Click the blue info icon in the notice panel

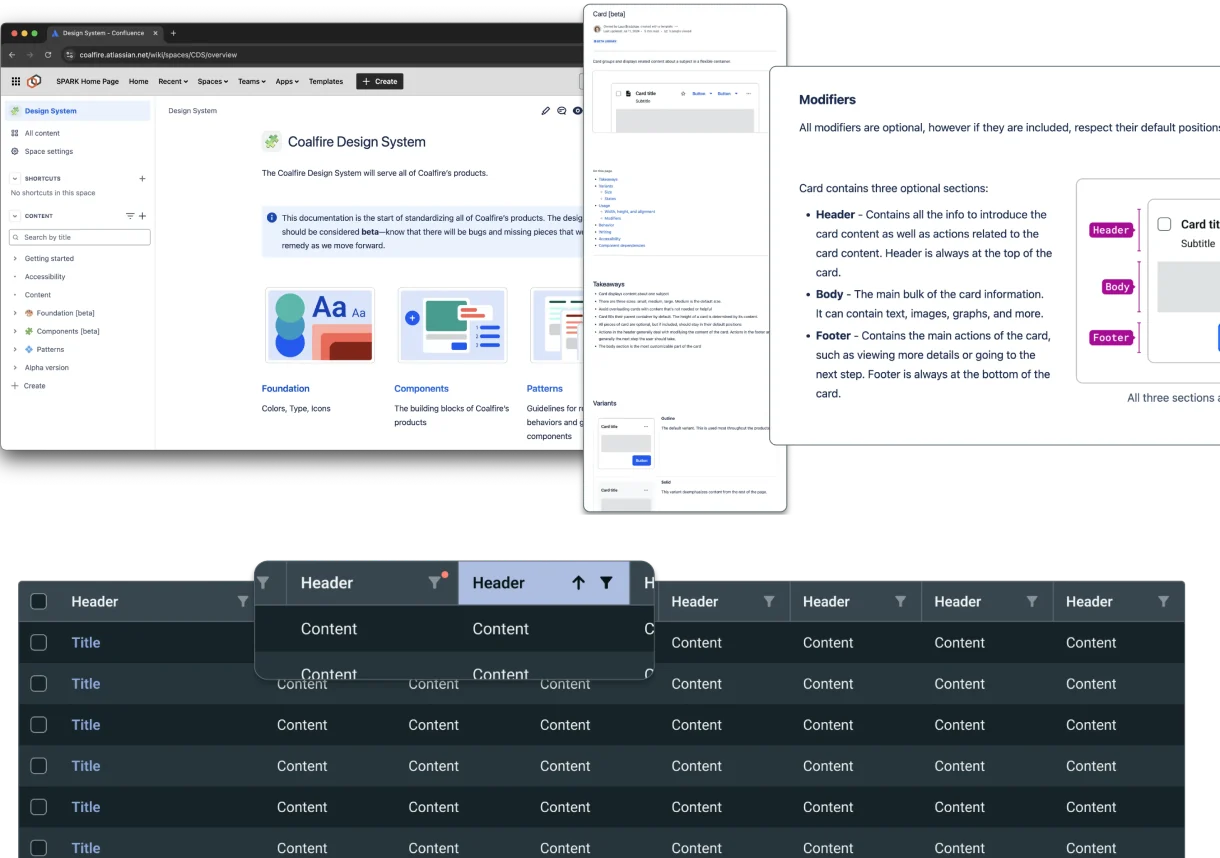pos(272,218)
